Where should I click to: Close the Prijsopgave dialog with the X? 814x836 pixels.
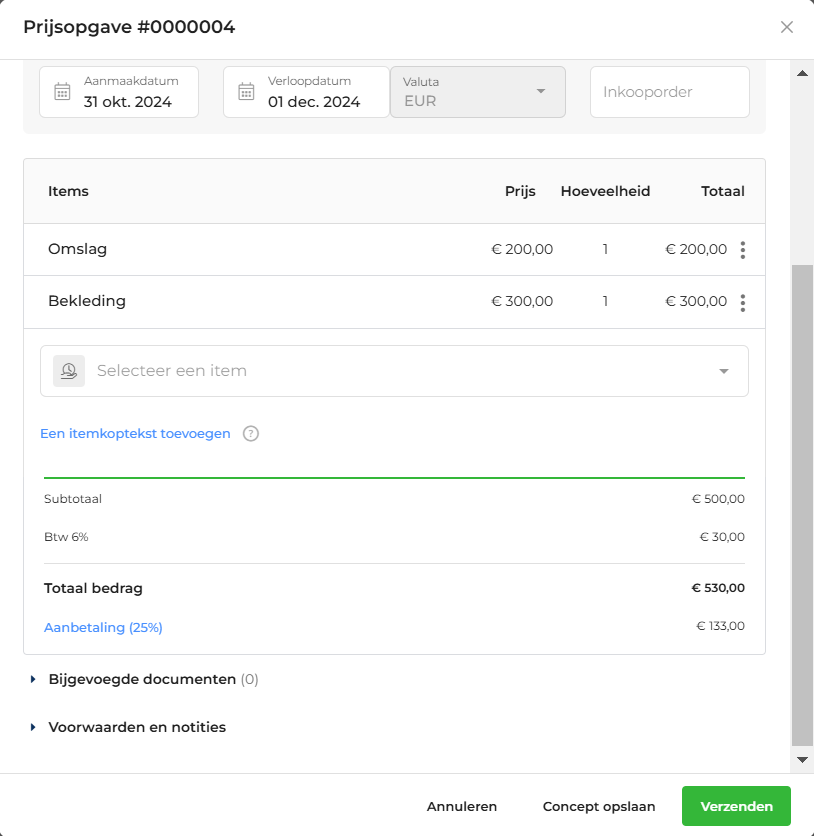tap(786, 27)
